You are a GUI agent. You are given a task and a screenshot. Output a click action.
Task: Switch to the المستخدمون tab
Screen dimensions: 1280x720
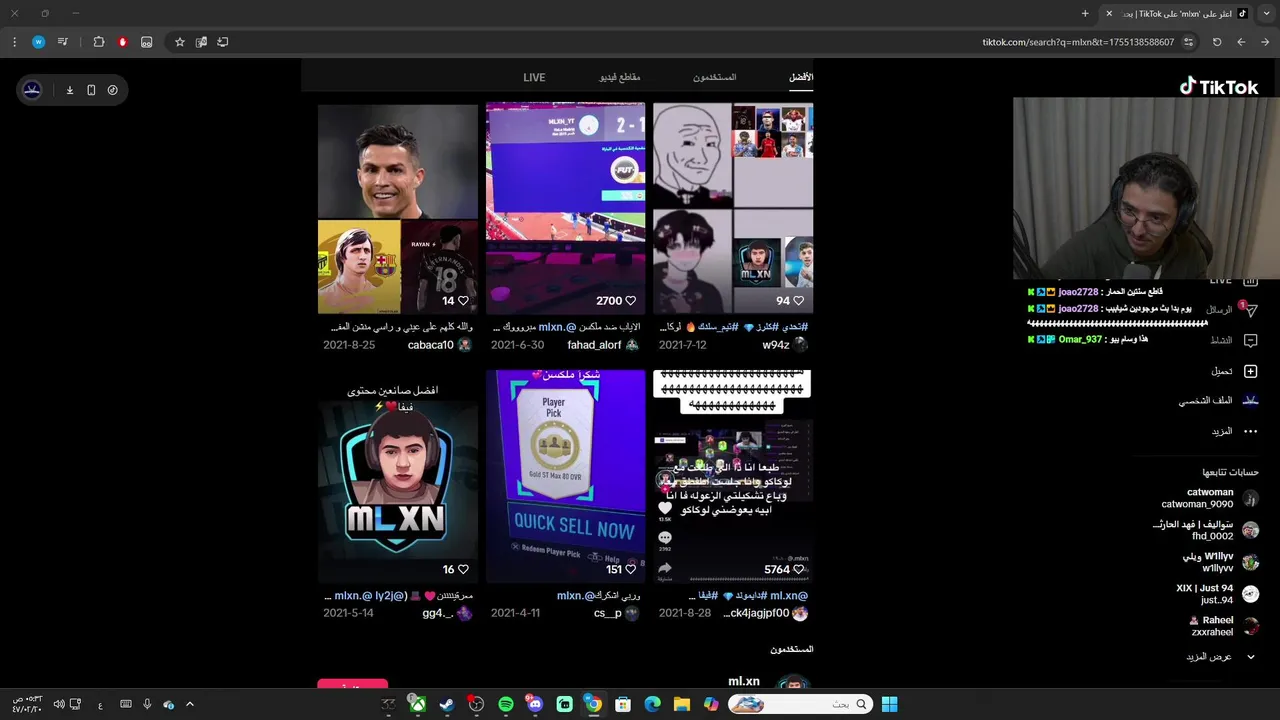715,78
